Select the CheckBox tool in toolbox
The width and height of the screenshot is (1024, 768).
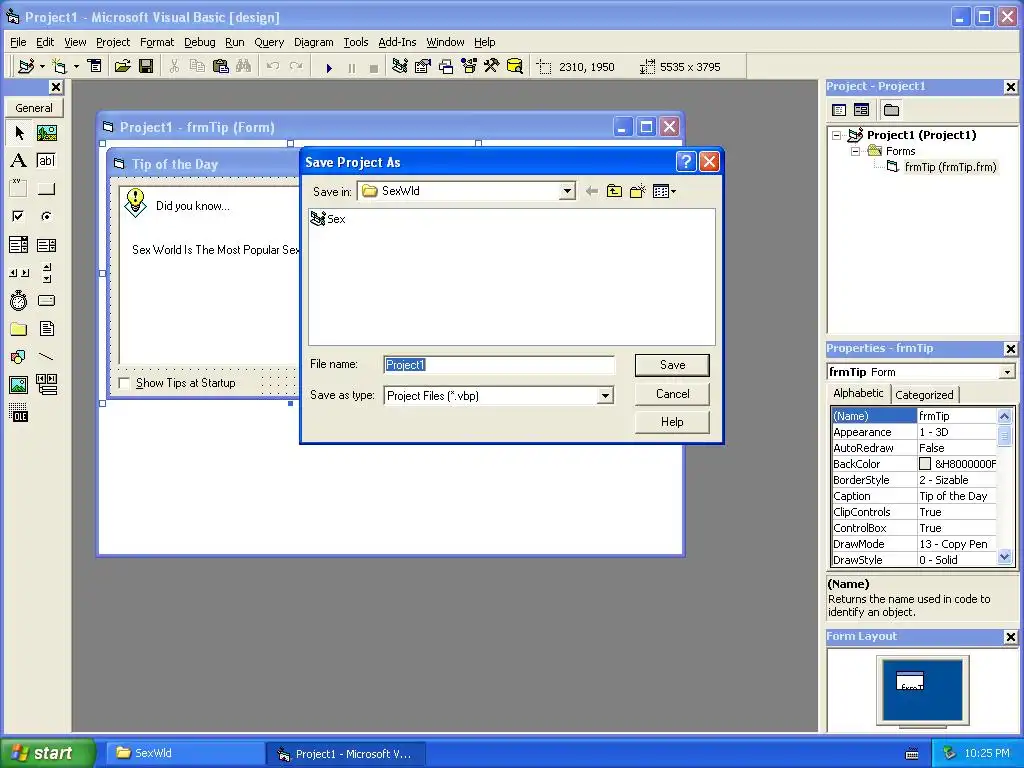[19, 216]
